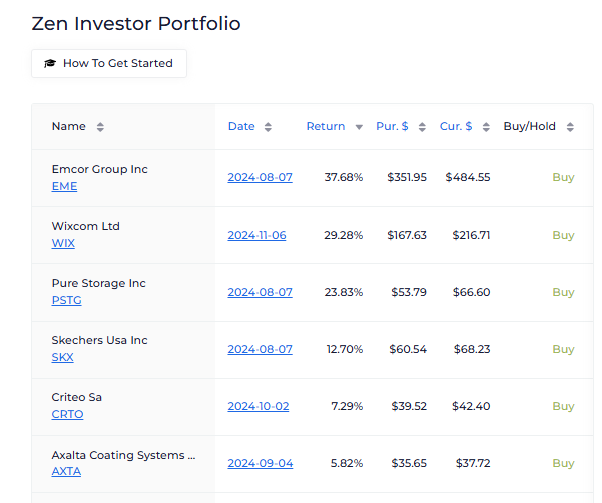Viewport: 602px width, 503px height.
Task: Click Buy rating in Axalta row
Action: [563, 463]
